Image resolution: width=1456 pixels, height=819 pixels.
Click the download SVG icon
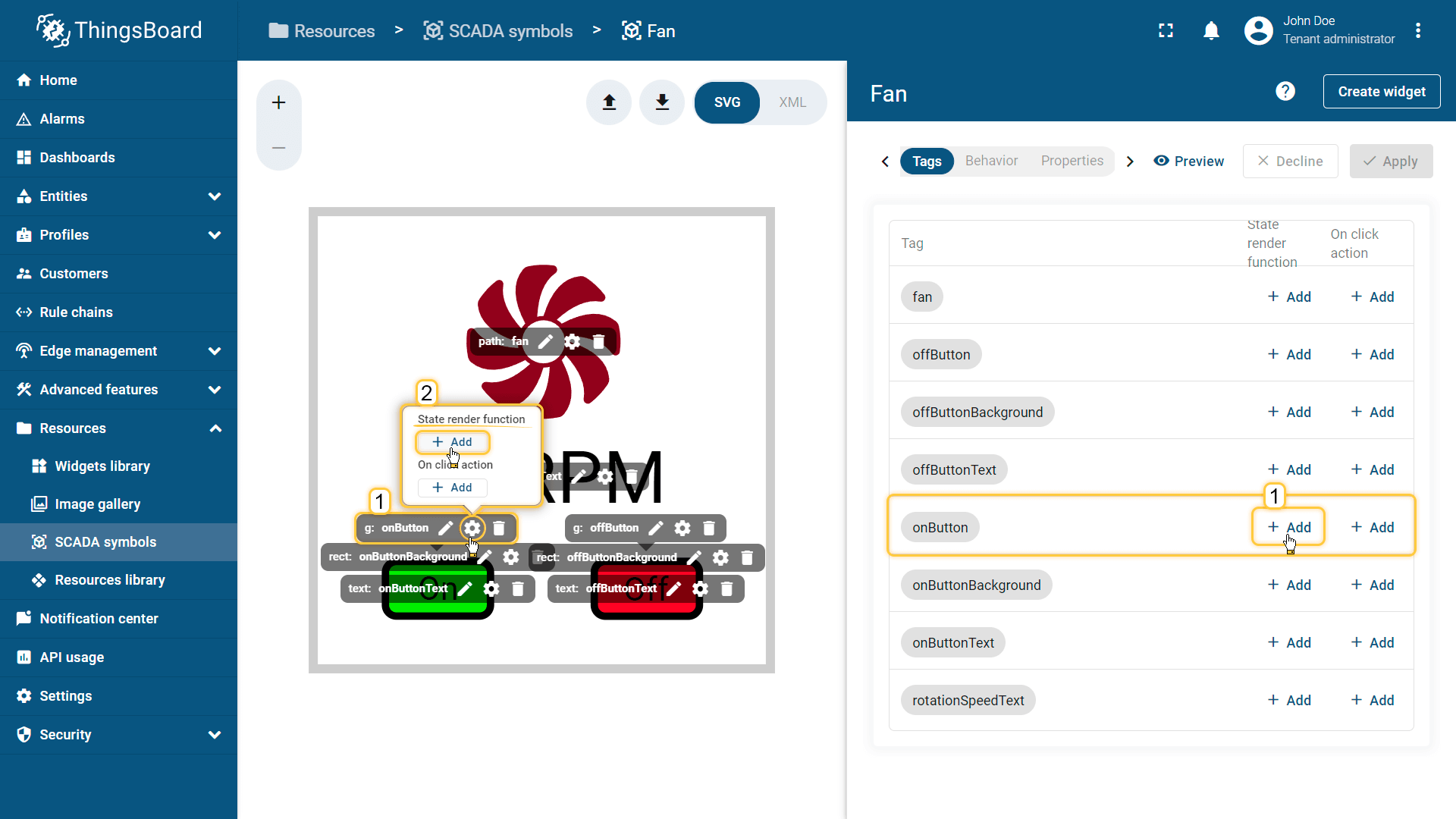click(662, 102)
